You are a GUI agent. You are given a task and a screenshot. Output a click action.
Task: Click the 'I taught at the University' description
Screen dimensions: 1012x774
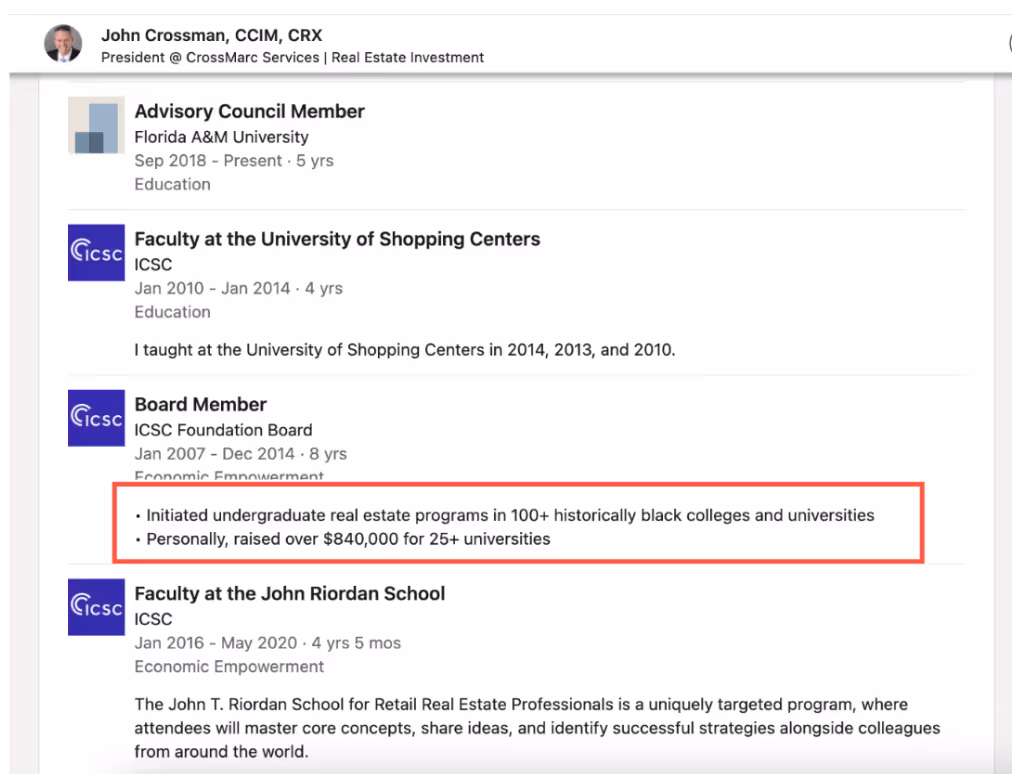click(x=405, y=350)
